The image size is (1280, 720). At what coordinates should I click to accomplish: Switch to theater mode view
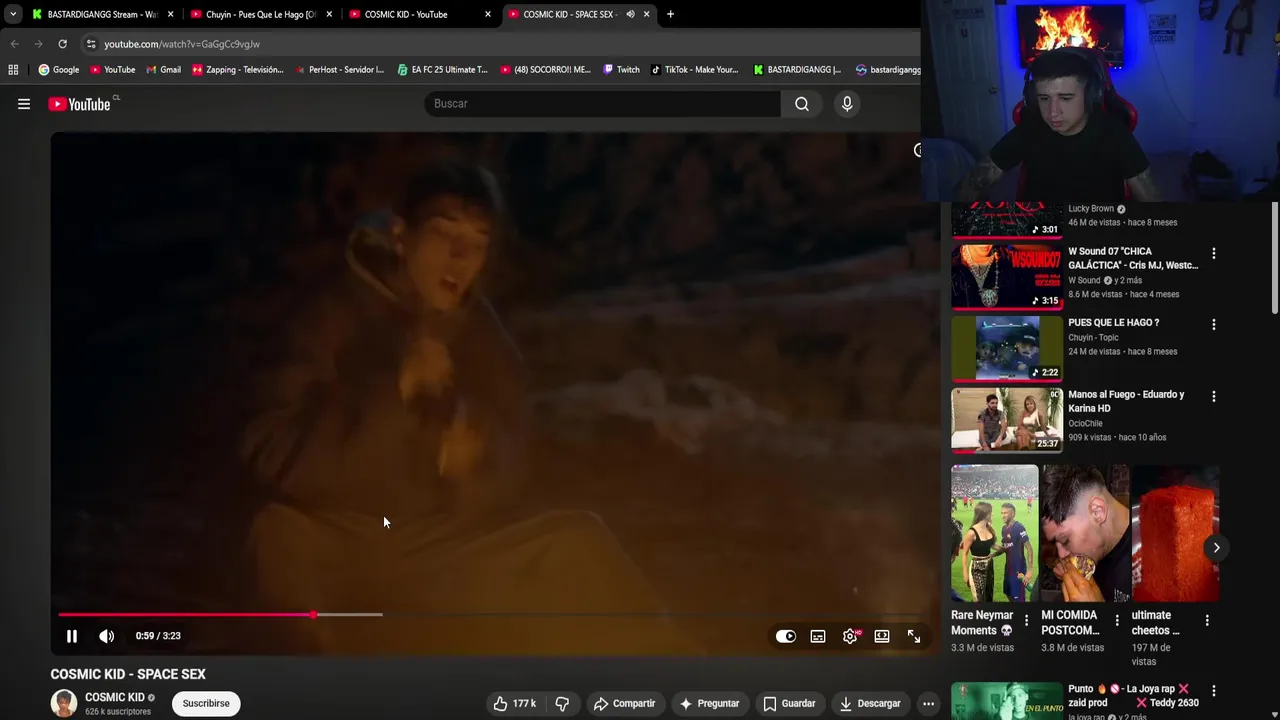tap(882, 636)
